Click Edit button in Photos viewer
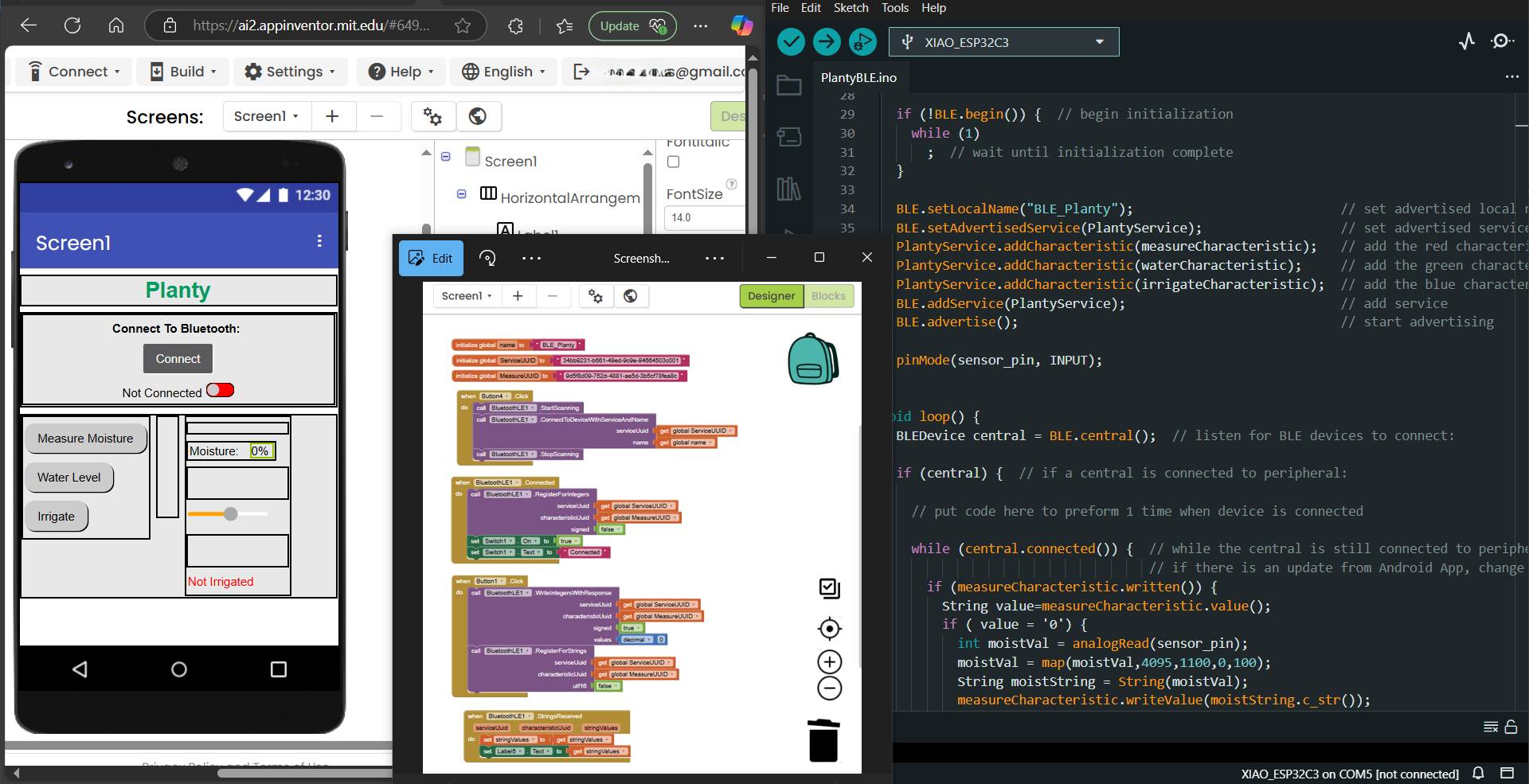The height and width of the screenshot is (784, 1529). (431, 258)
